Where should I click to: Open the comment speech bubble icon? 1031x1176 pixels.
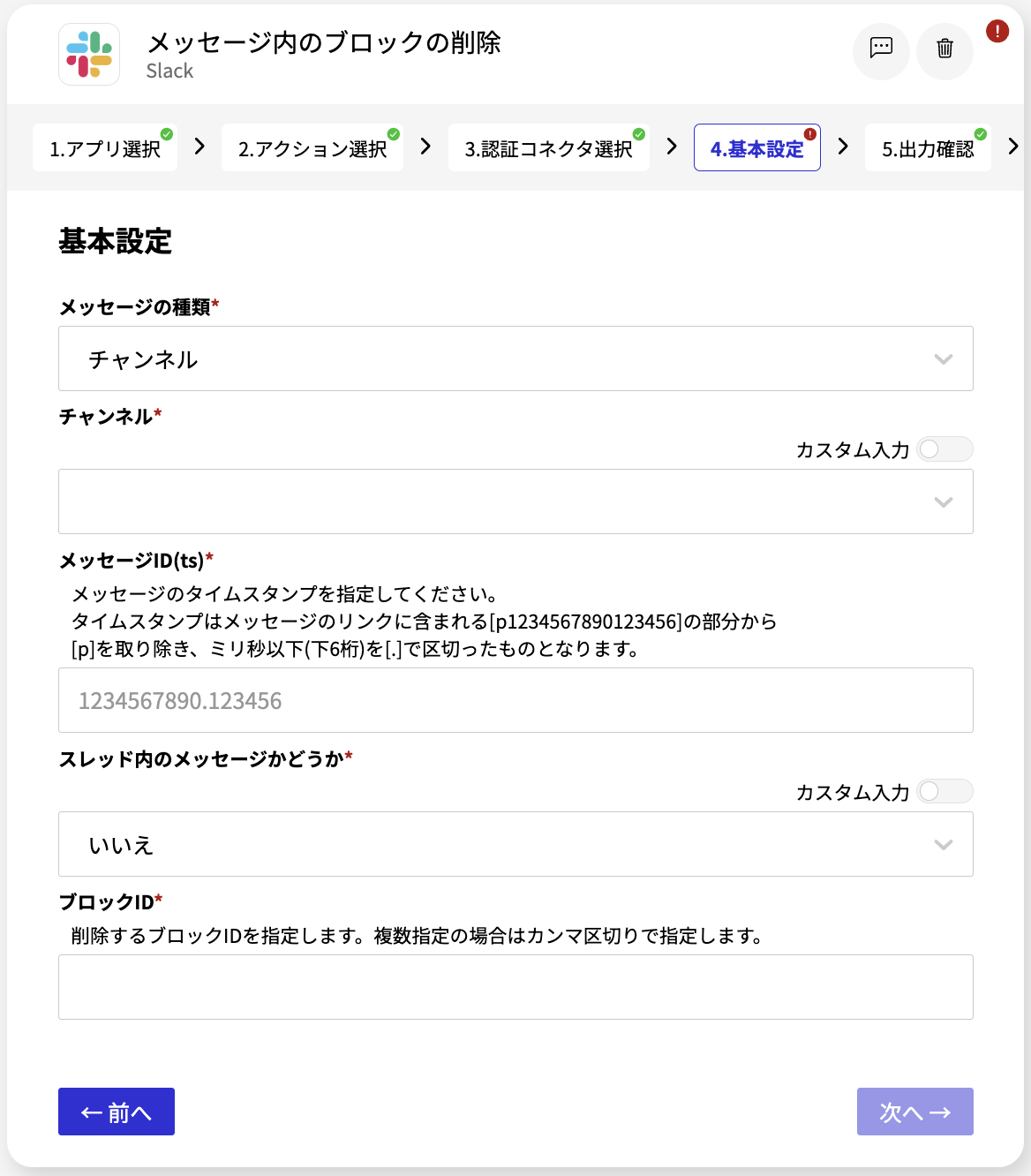click(x=881, y=50)
